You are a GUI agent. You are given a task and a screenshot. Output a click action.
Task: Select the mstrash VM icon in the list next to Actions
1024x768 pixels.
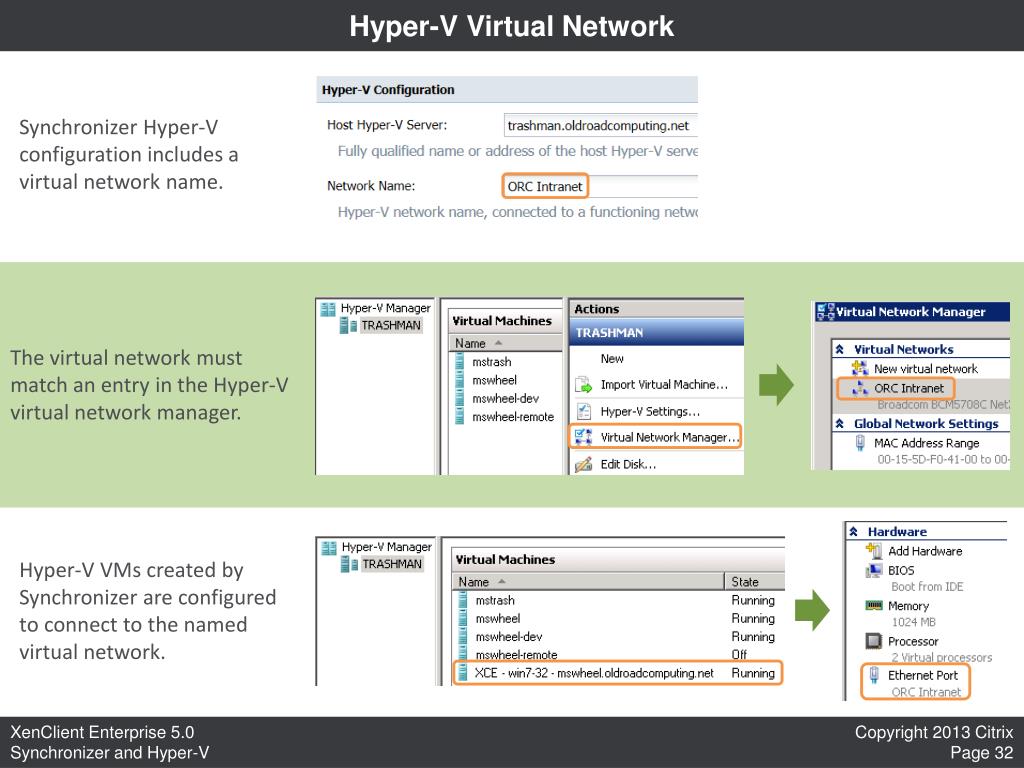click(460, 362)
